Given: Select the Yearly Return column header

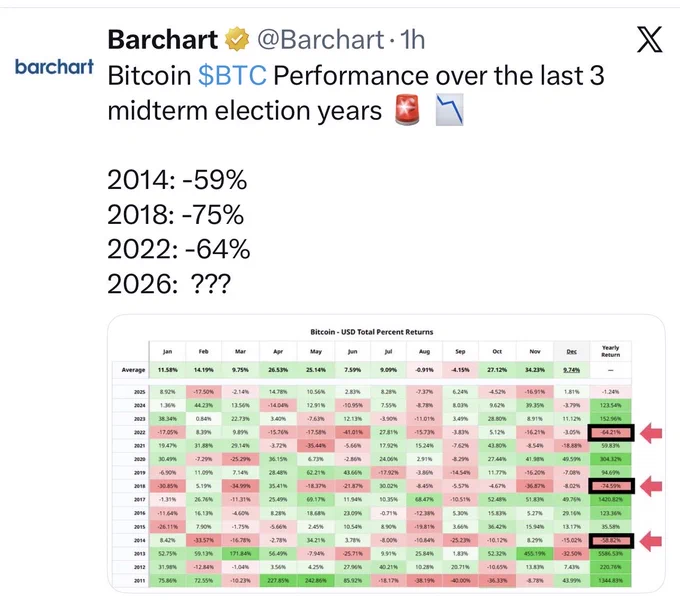Looking at the screenshot, I should pyautogui.click(x=611, y=351).
